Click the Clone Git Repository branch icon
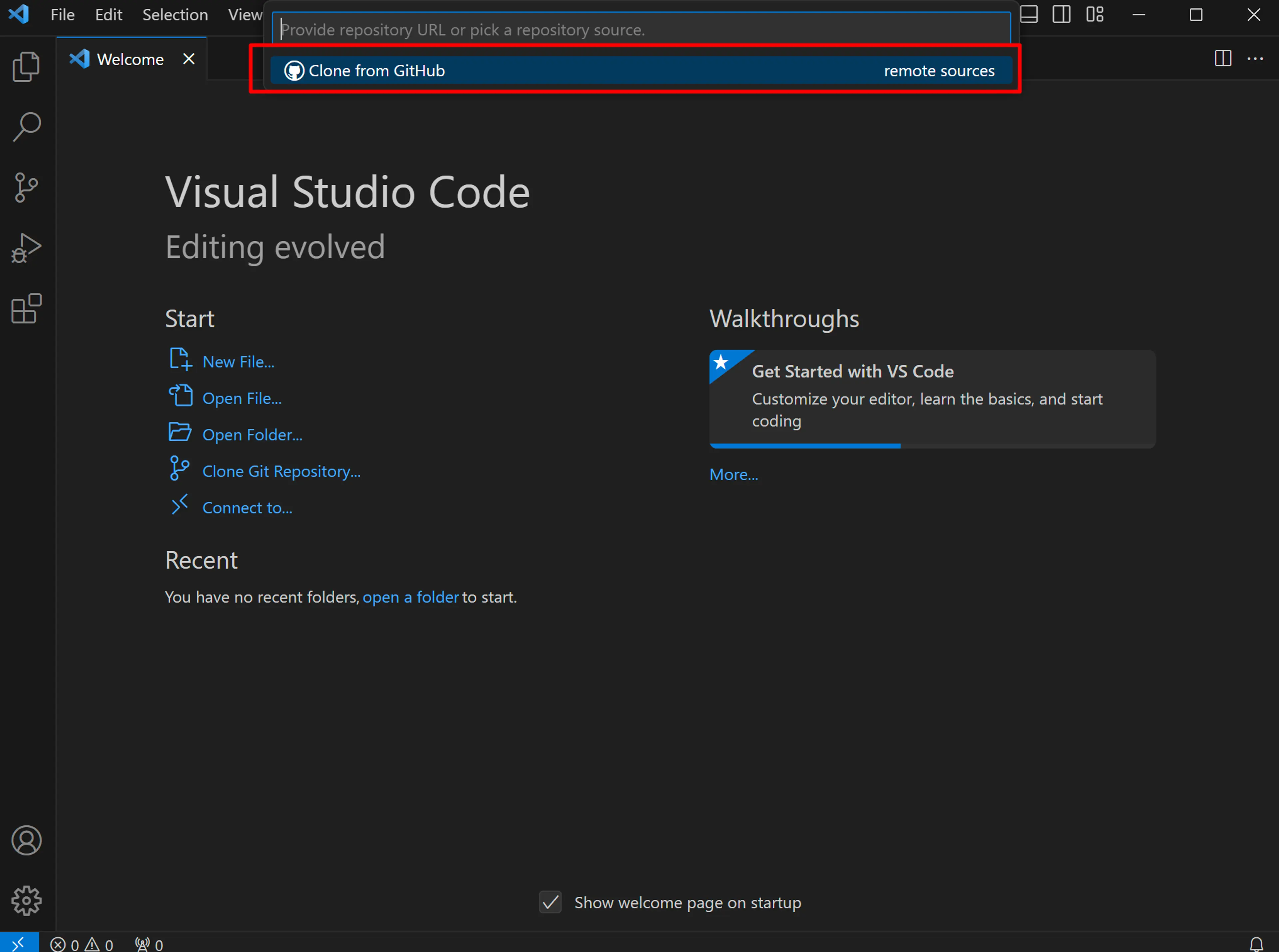This screenshot has height=952, width=1279. (179, 468)
